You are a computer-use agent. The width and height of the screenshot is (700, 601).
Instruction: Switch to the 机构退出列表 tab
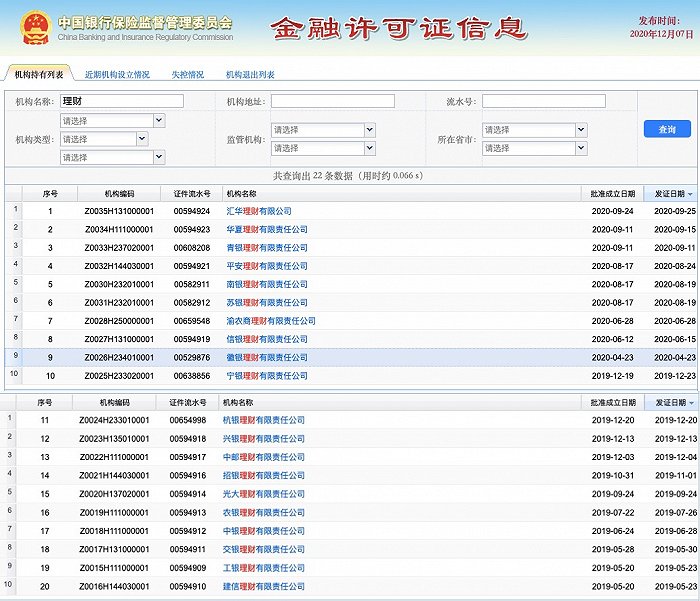(x=250, y=75)
